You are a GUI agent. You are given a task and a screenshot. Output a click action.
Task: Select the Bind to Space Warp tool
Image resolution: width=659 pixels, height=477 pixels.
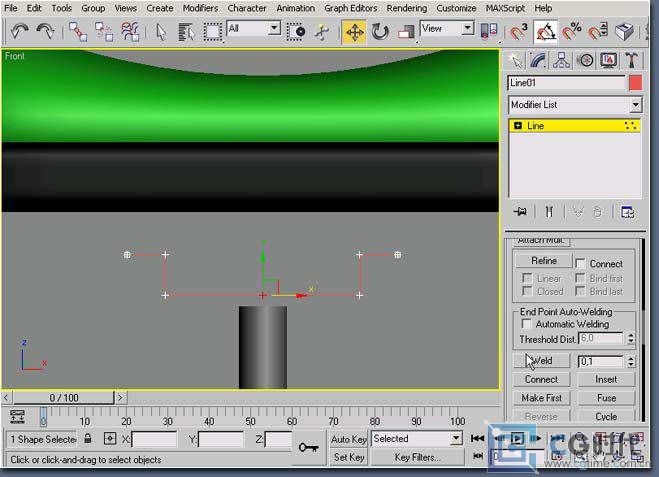[130, 32]
